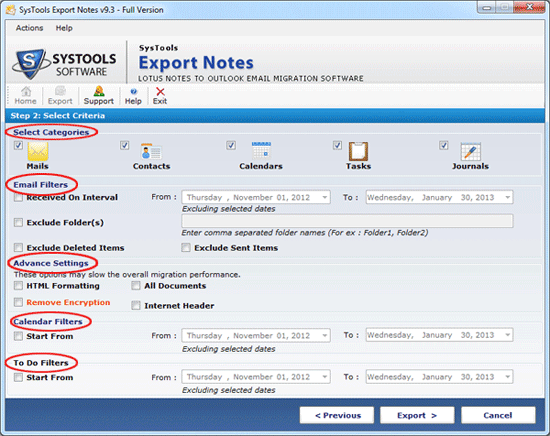Screen dimensions: 550x436
Task: Open the Actions menu
Action: [x=29, y=28]
